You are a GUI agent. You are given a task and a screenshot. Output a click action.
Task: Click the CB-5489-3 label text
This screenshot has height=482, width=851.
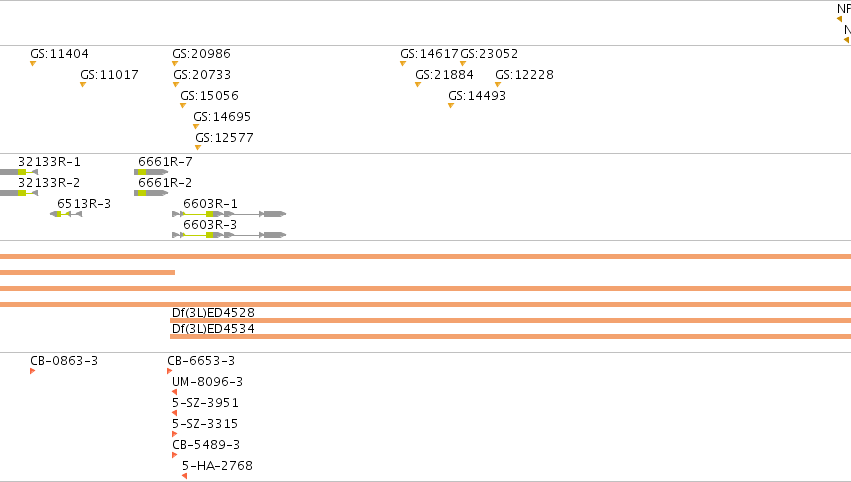pyautogui.click(x=206, y=445)
